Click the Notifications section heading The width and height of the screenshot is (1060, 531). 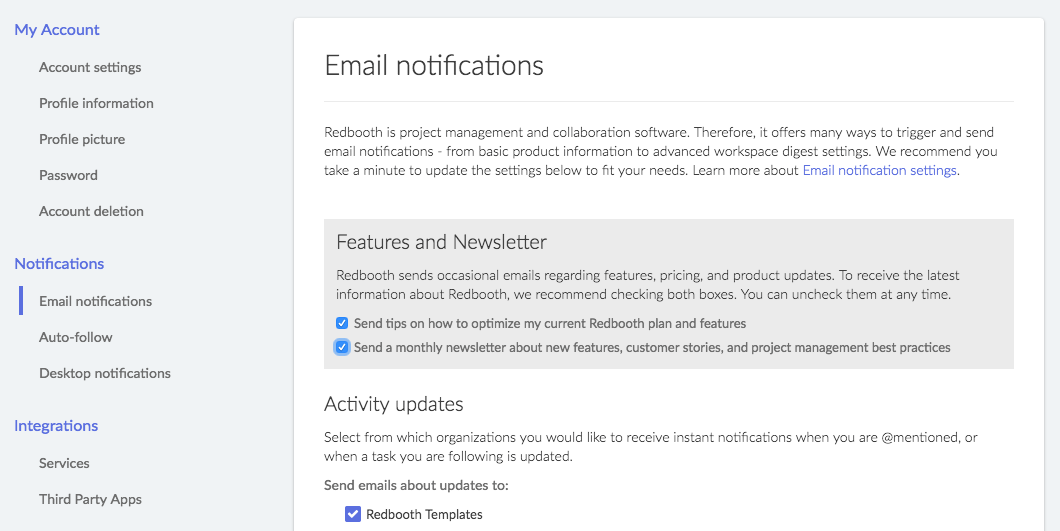tap(59, 263)
